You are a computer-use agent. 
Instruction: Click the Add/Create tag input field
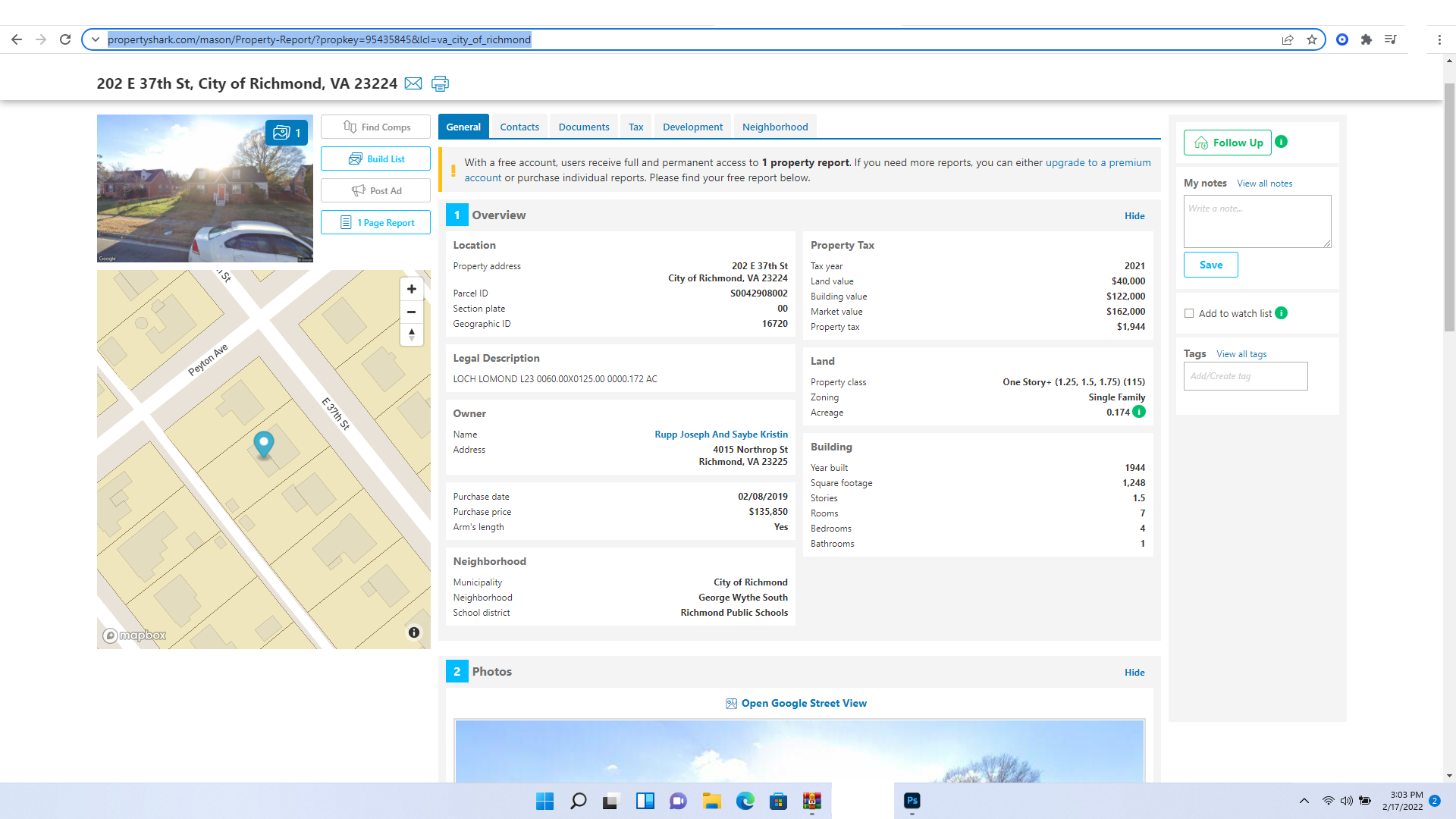1246,376
